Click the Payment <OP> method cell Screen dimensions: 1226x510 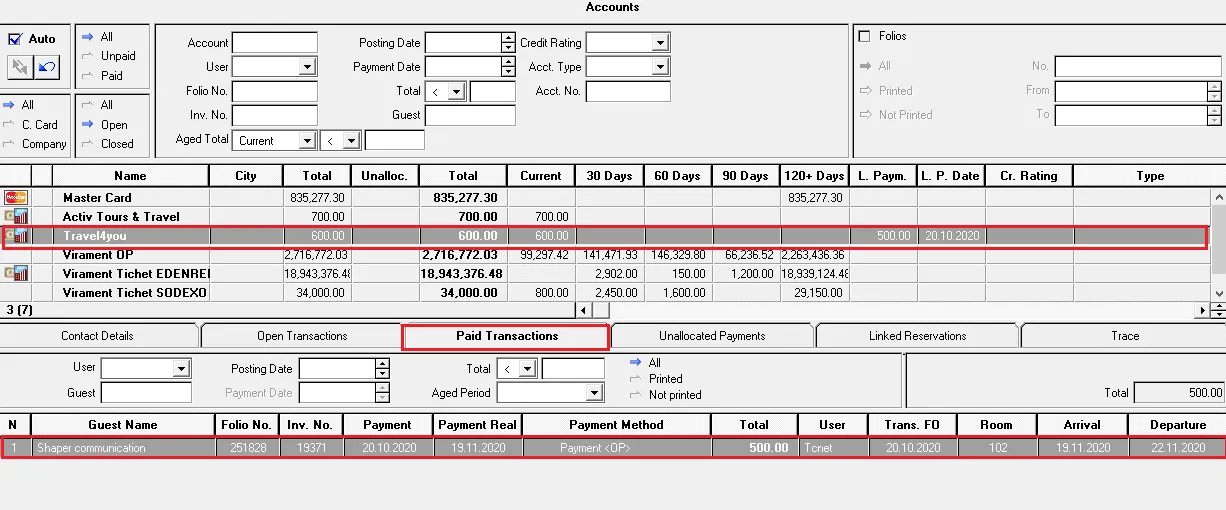[616, 448]
